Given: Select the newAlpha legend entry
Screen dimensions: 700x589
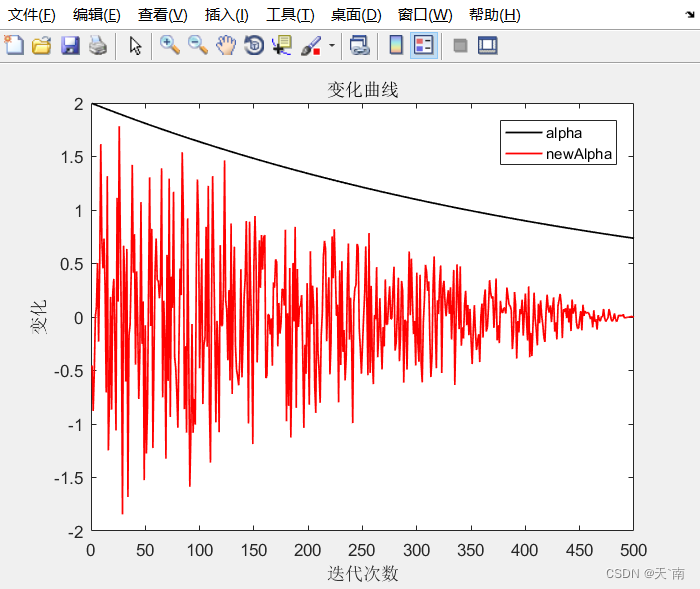Looking at the screenshot, I should 579,154.
